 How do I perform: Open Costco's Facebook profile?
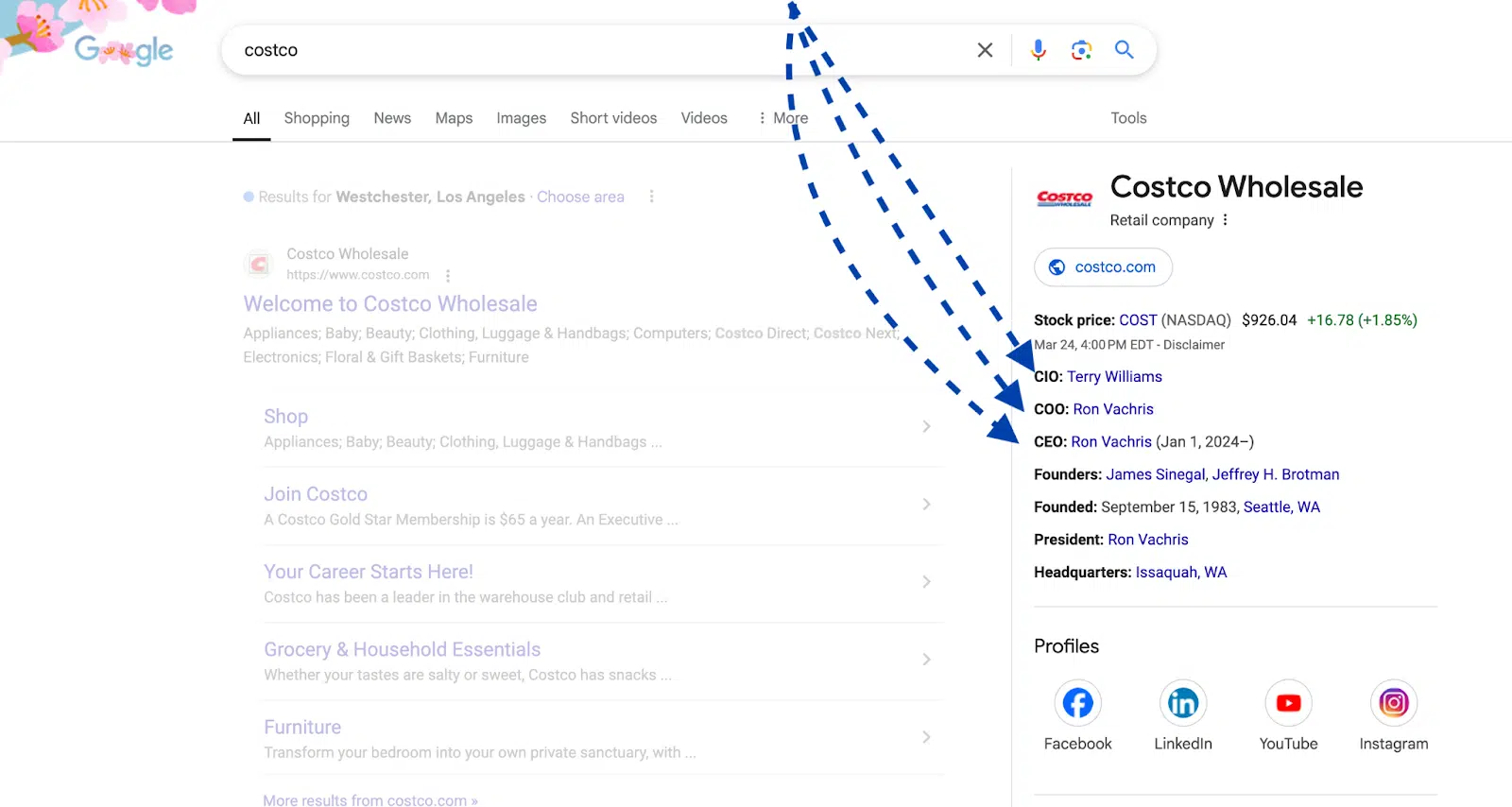[1078, 715]
